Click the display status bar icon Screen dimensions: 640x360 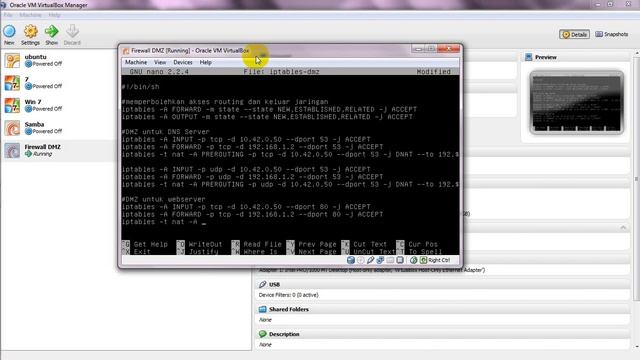(400, 260)
